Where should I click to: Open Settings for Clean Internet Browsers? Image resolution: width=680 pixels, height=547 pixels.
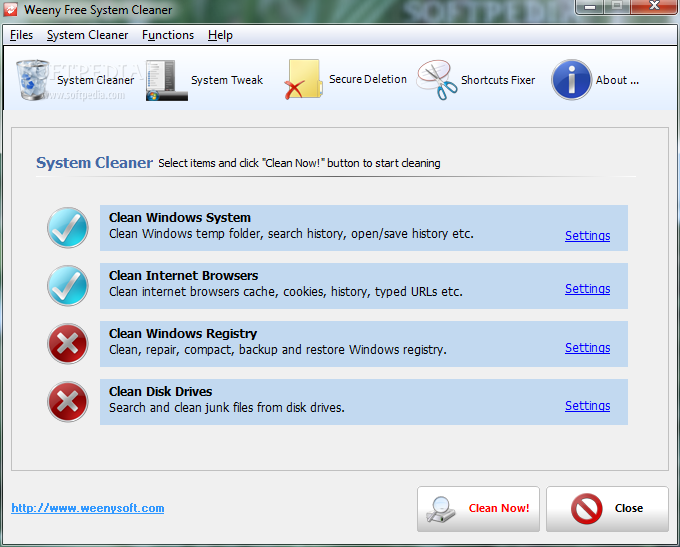(x=587, y=289)
